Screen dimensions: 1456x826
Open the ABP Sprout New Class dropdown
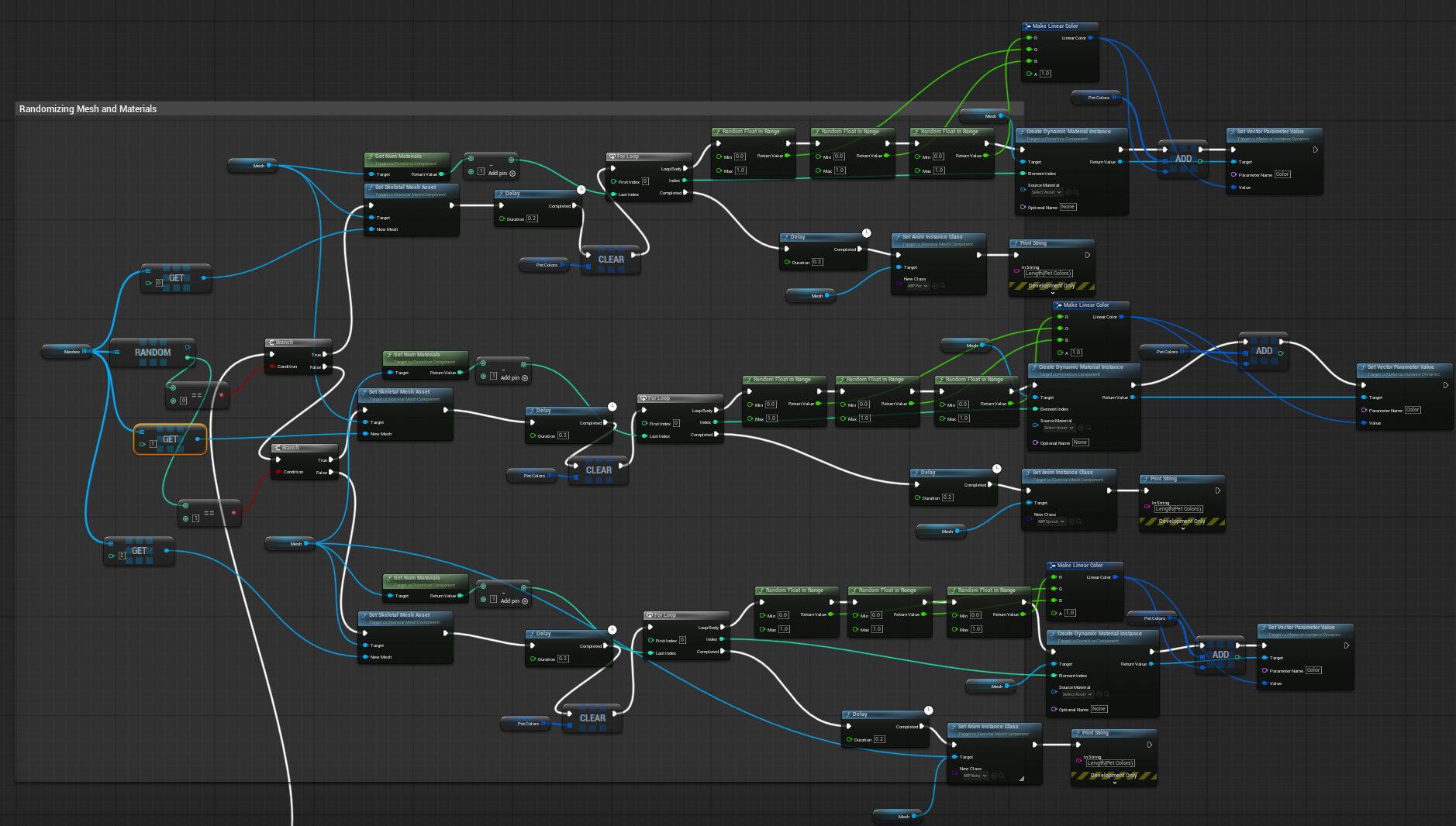pos(1051,521)
